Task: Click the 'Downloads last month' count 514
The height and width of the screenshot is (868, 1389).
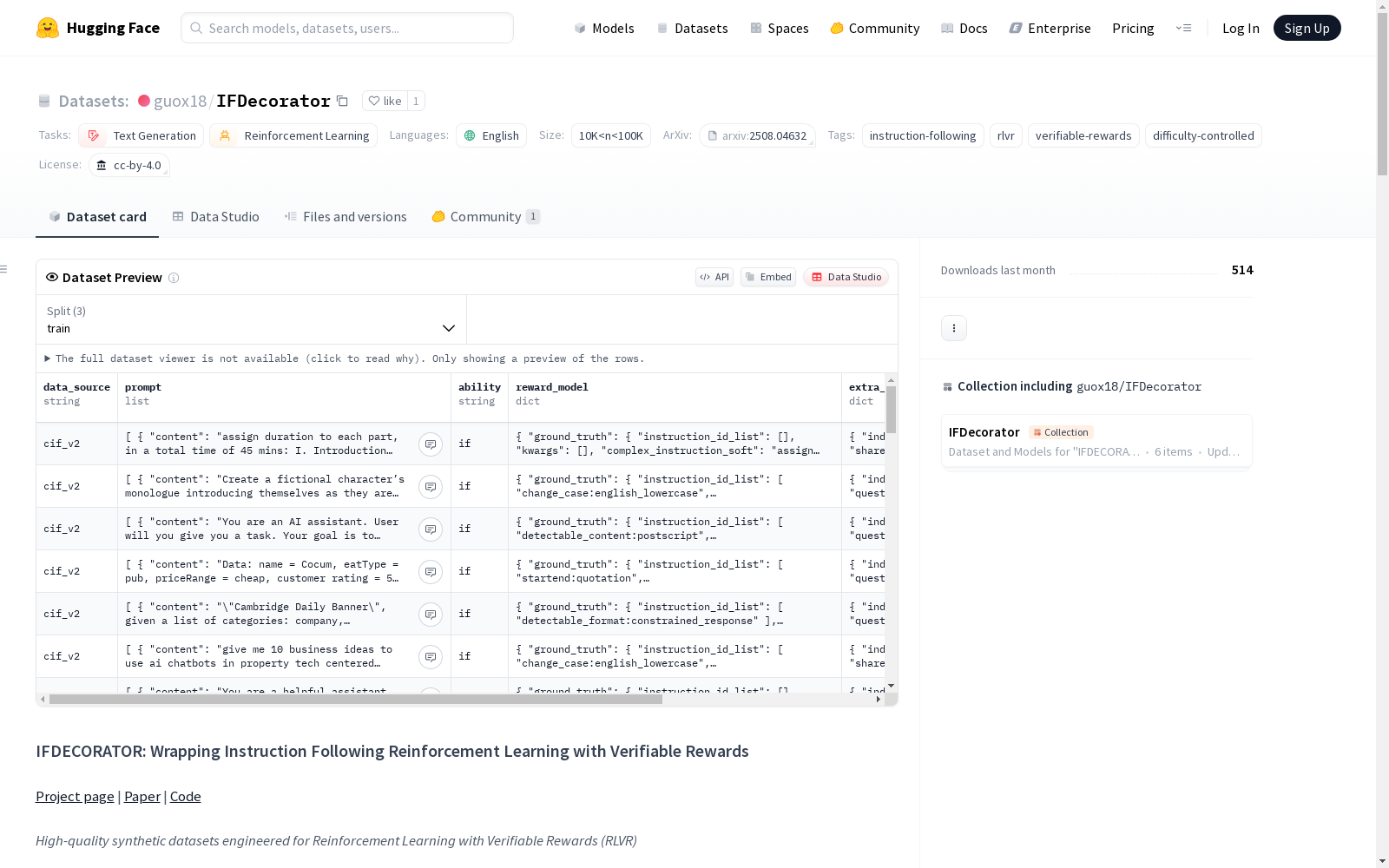Action: tap(1242, 270)
